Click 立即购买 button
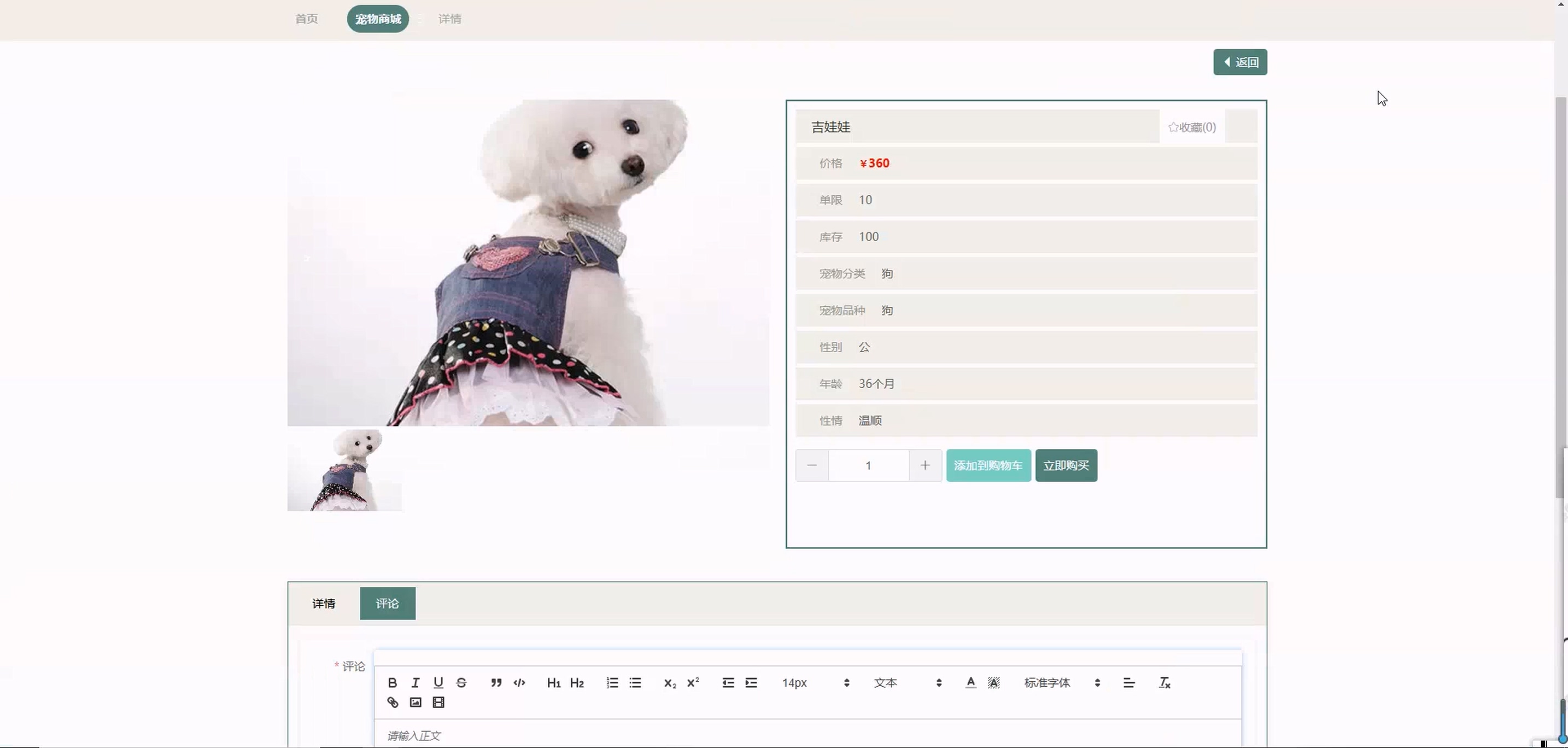Image resolution: width=1568 pixels, height=748 pixels. pyautogui.click(x=1066, y=466)
